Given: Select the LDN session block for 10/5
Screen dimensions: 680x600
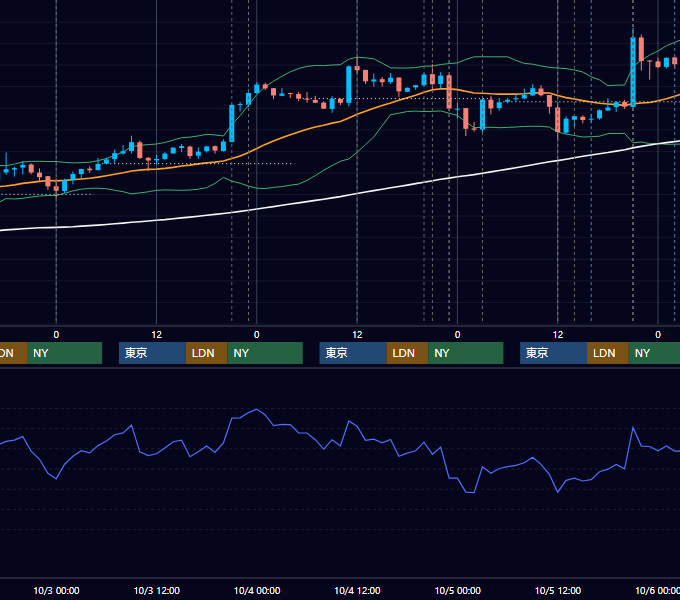Looking at the screenshot, I should [608, 353].
